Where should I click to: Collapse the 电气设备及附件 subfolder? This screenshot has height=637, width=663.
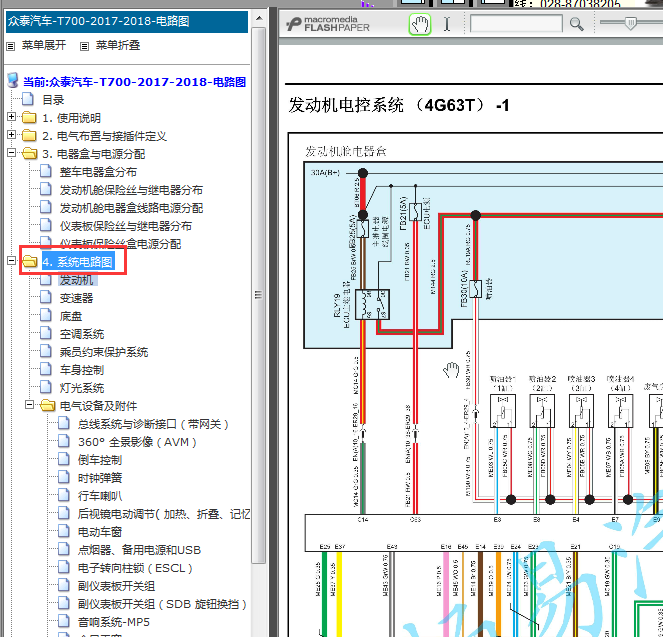(29, 405)
